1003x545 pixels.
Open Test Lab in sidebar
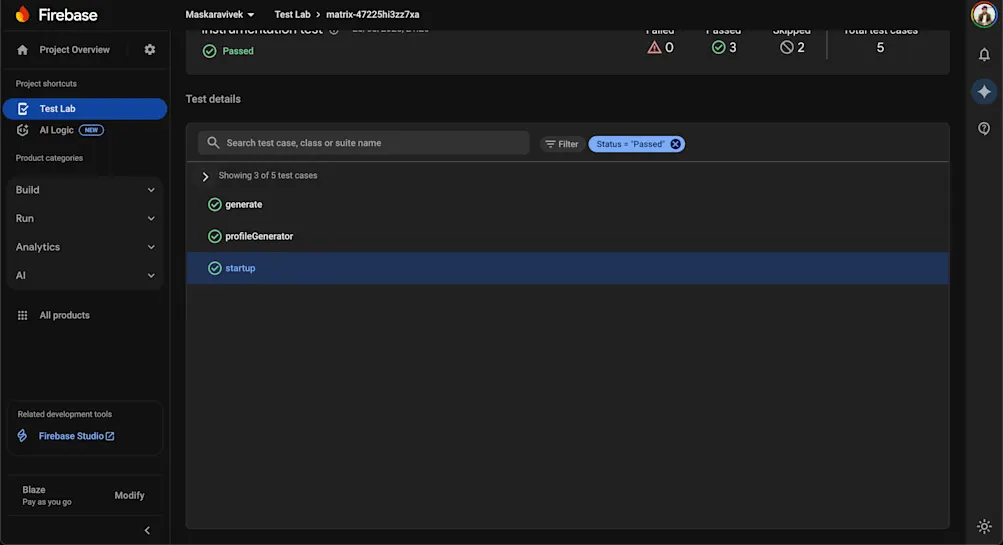tap(84, 109)
